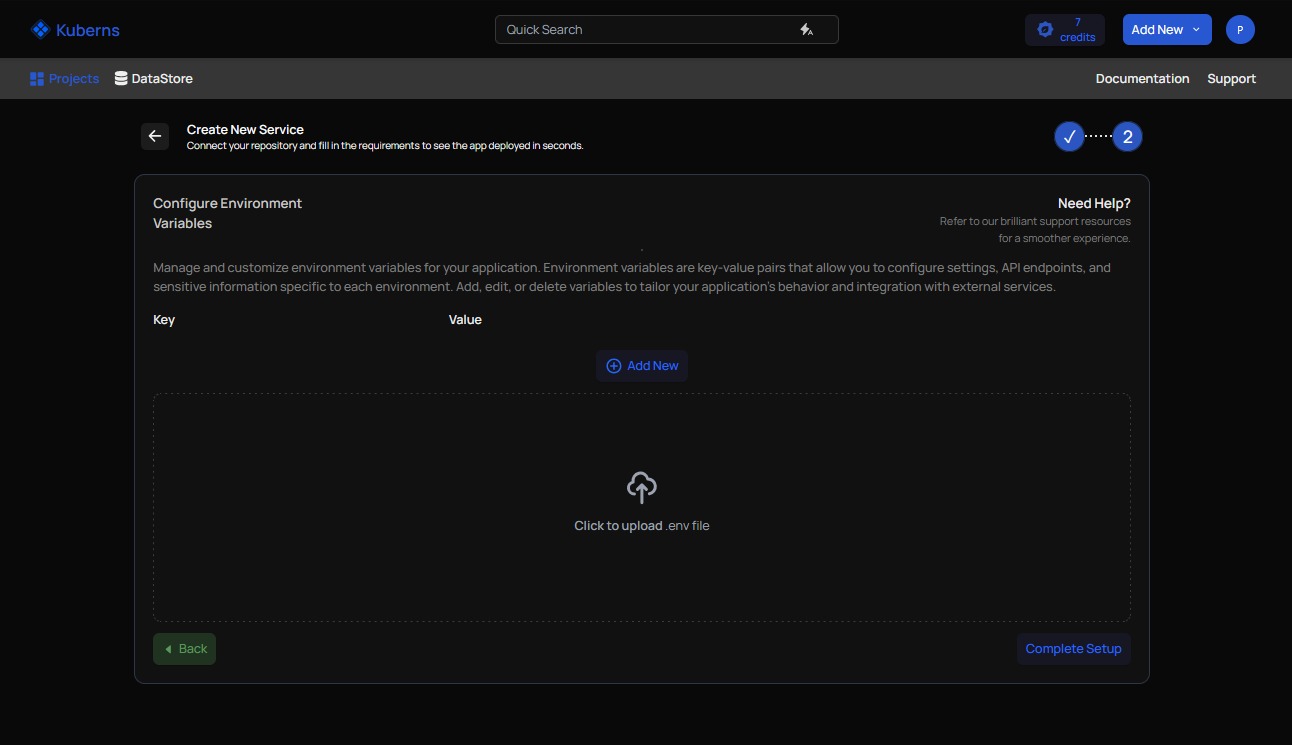Screen dimensions: 1292x745
Task: Click the Need Help? heading
Action: (x=1094, y=203)
